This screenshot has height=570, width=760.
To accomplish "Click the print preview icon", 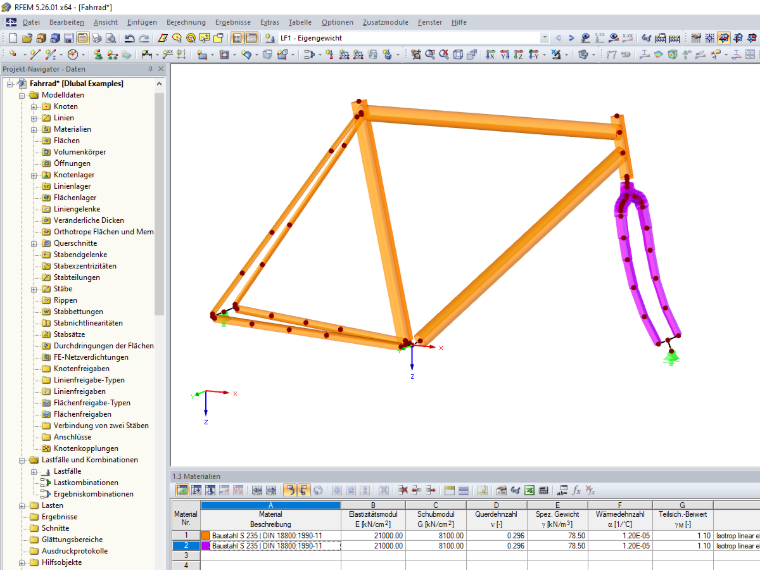I will click(111, 38).
